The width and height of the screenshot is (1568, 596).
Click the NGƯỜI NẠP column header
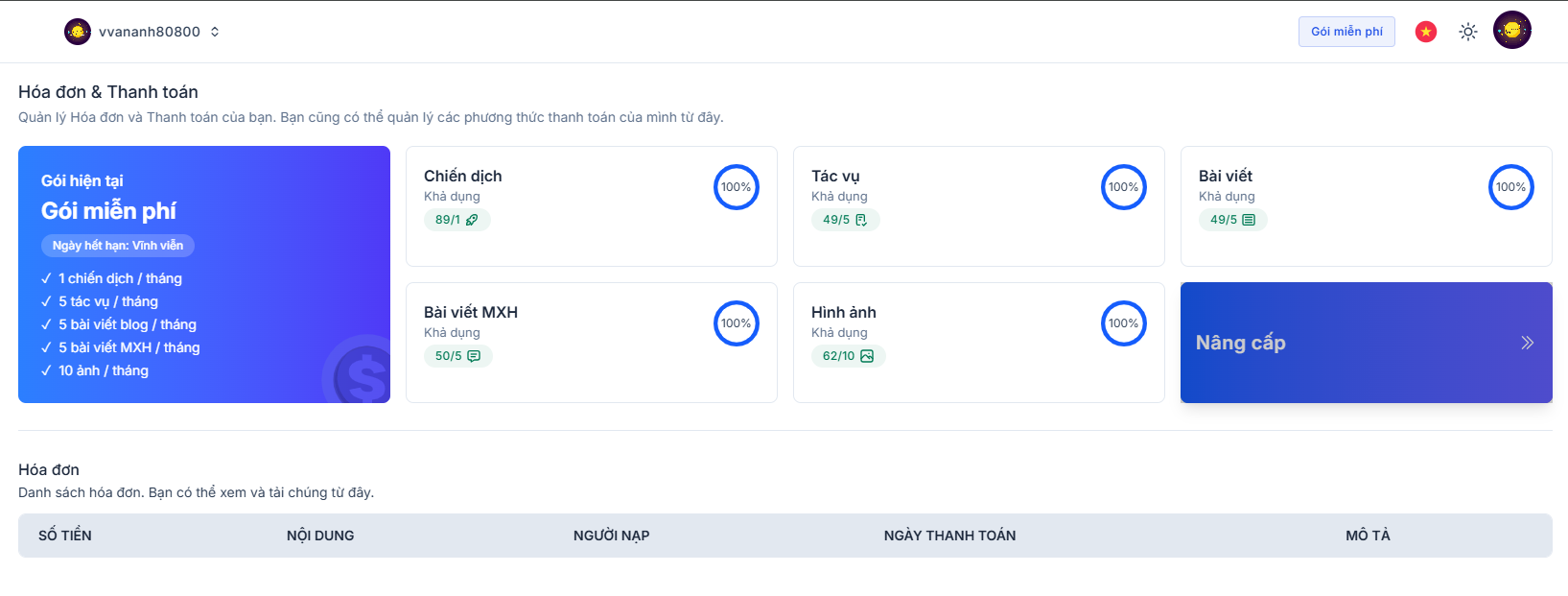pyautogui.click(x=611, y=536)
